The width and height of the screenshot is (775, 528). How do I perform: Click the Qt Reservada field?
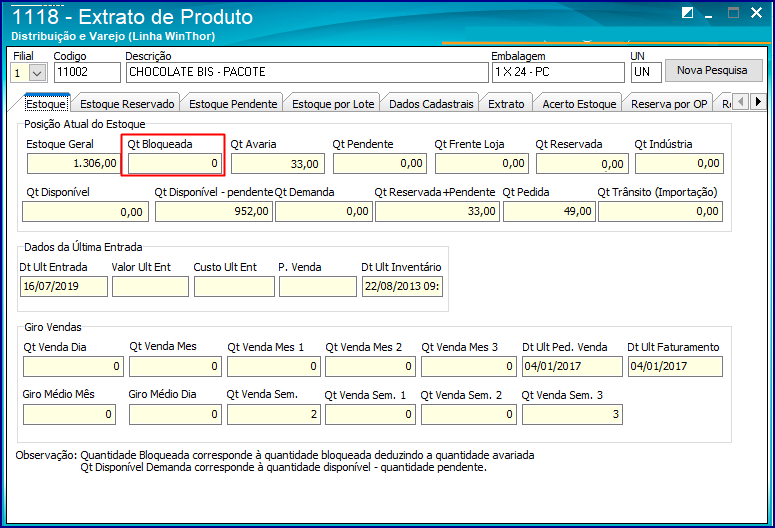582,164
